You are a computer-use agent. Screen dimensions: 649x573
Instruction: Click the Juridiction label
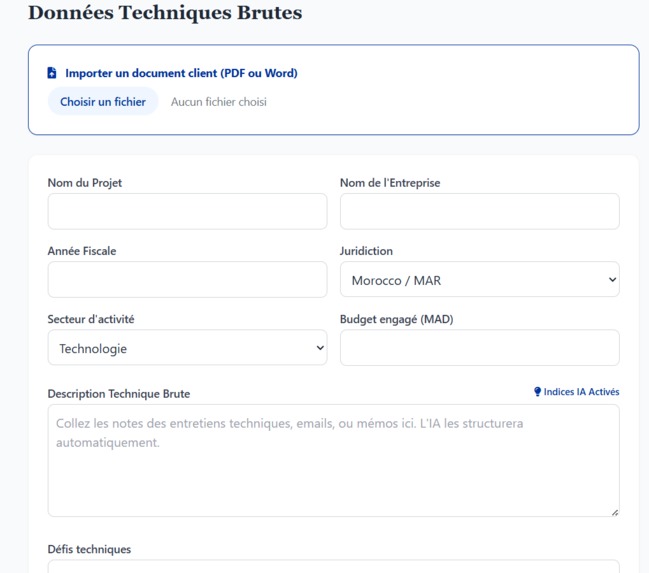click(366, 251)
